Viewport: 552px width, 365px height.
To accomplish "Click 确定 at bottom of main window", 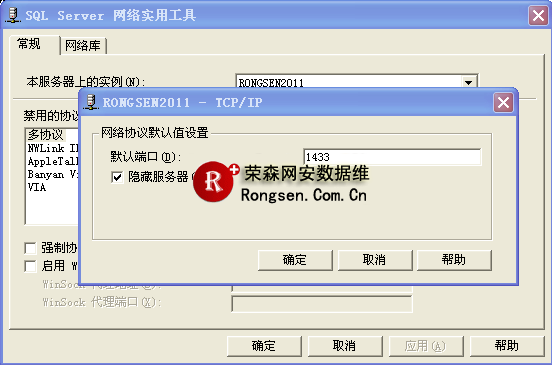I will (264, 346).
